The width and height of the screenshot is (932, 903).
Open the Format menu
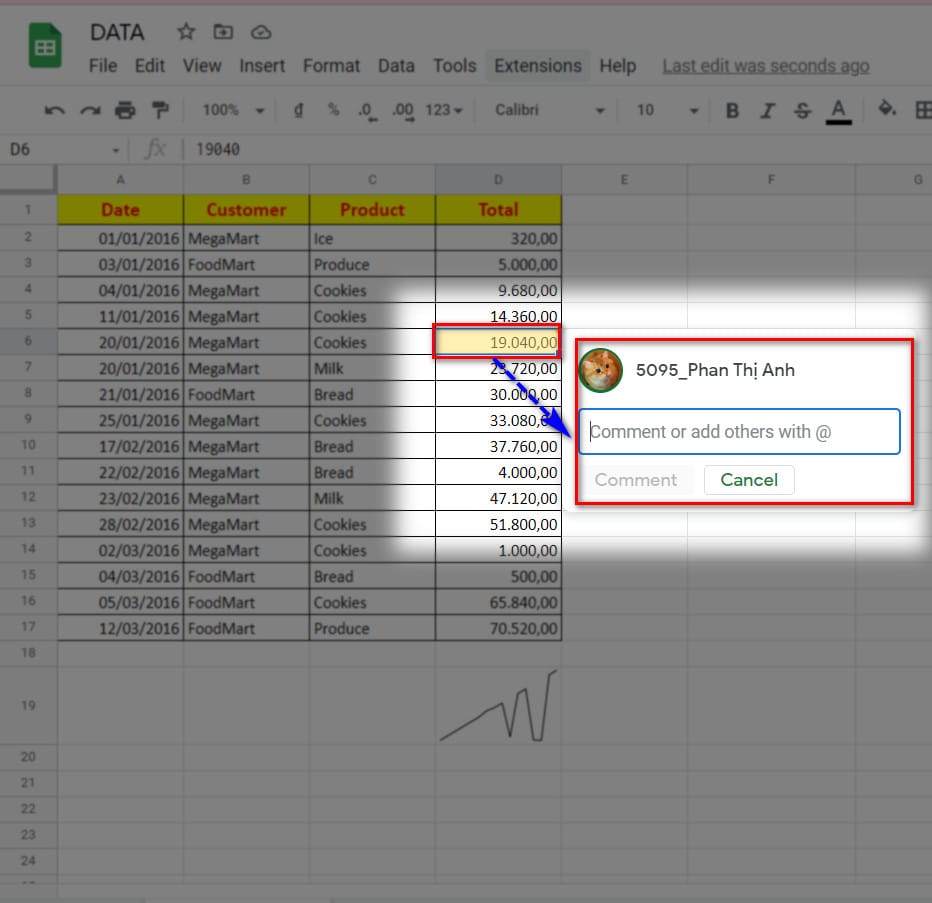click(x=331, y=66)
